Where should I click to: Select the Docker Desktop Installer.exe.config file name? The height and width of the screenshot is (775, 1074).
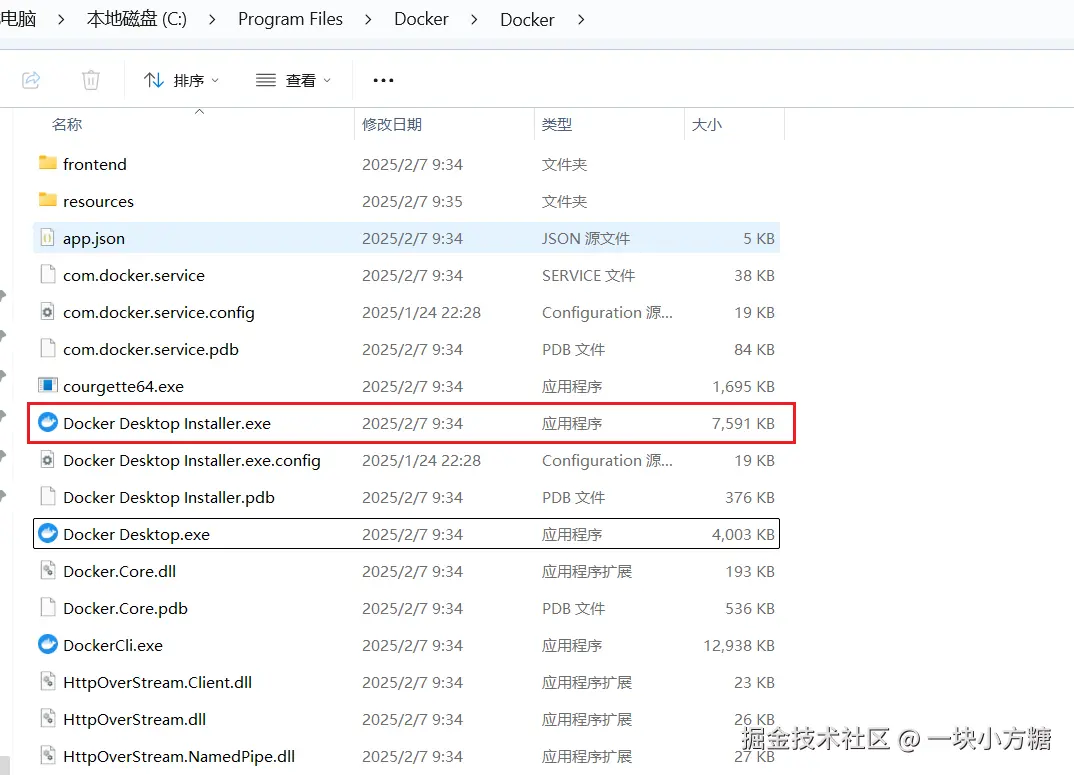[192, 460]
